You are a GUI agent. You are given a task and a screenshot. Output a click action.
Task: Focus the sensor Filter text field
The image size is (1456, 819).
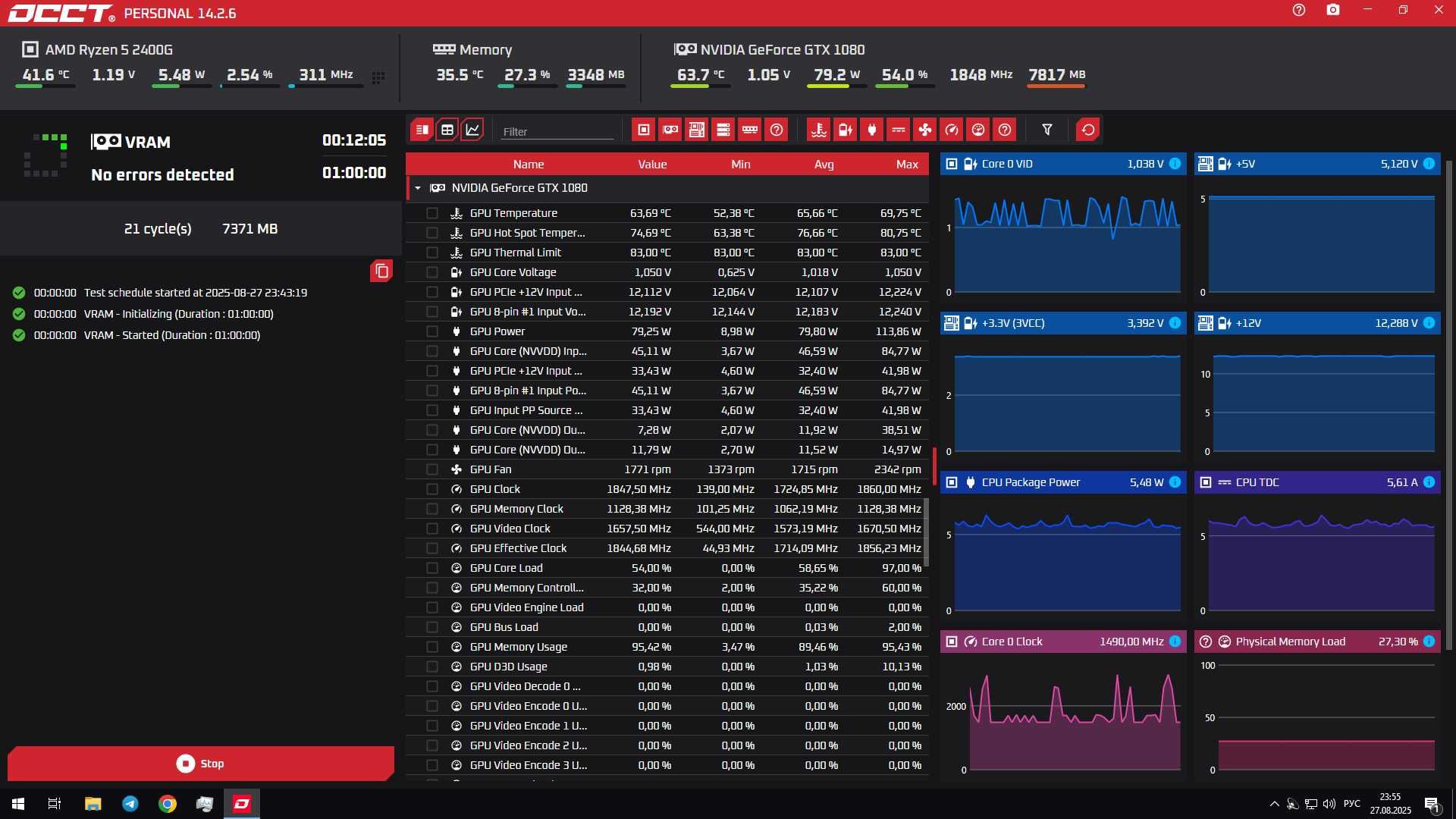click(557, 132)
